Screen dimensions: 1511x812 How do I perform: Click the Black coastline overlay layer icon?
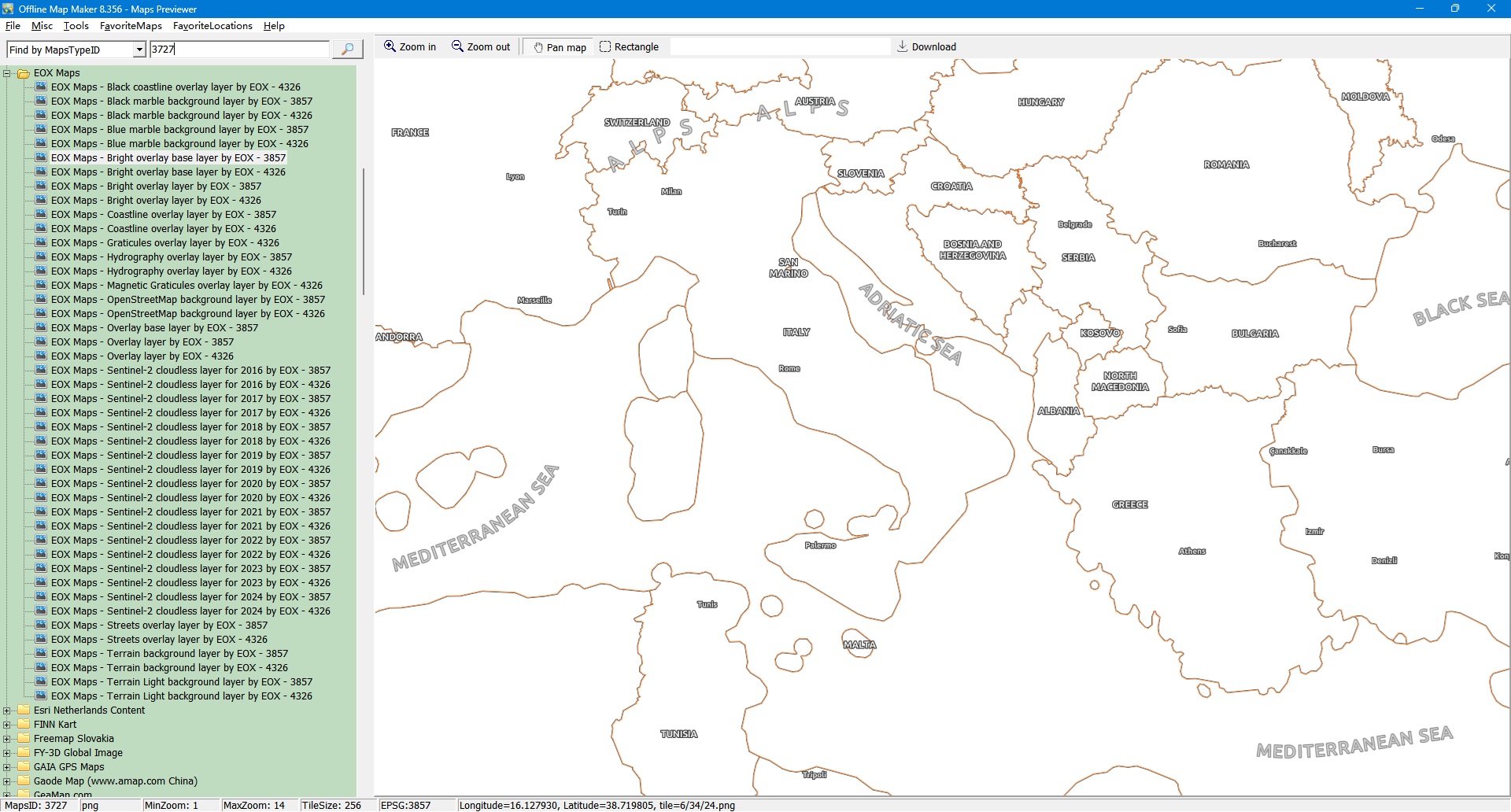(x=42, y=87)
